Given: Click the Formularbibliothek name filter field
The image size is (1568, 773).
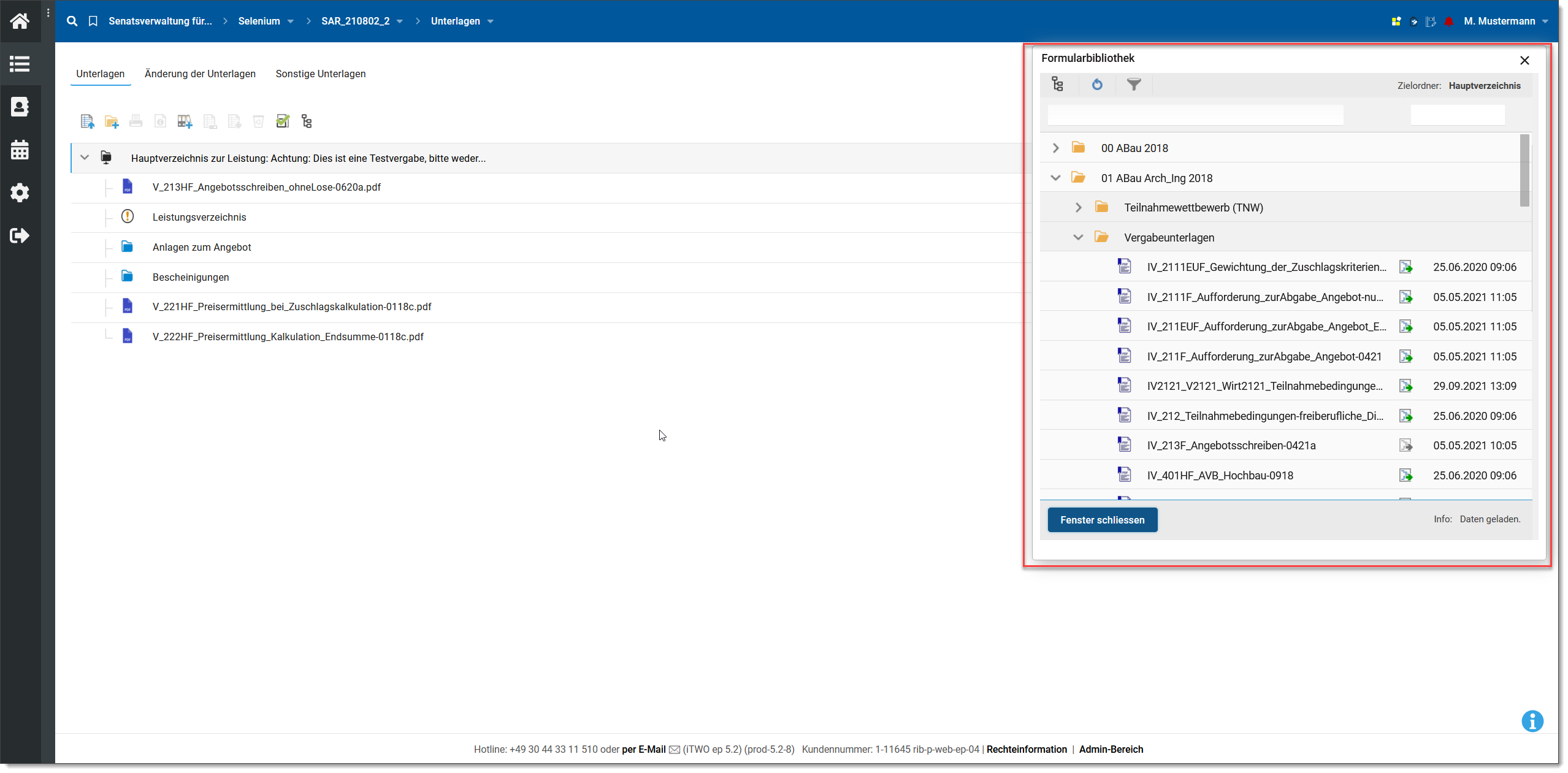Looking at the screenshot, I should click(x=1195, y=115).
